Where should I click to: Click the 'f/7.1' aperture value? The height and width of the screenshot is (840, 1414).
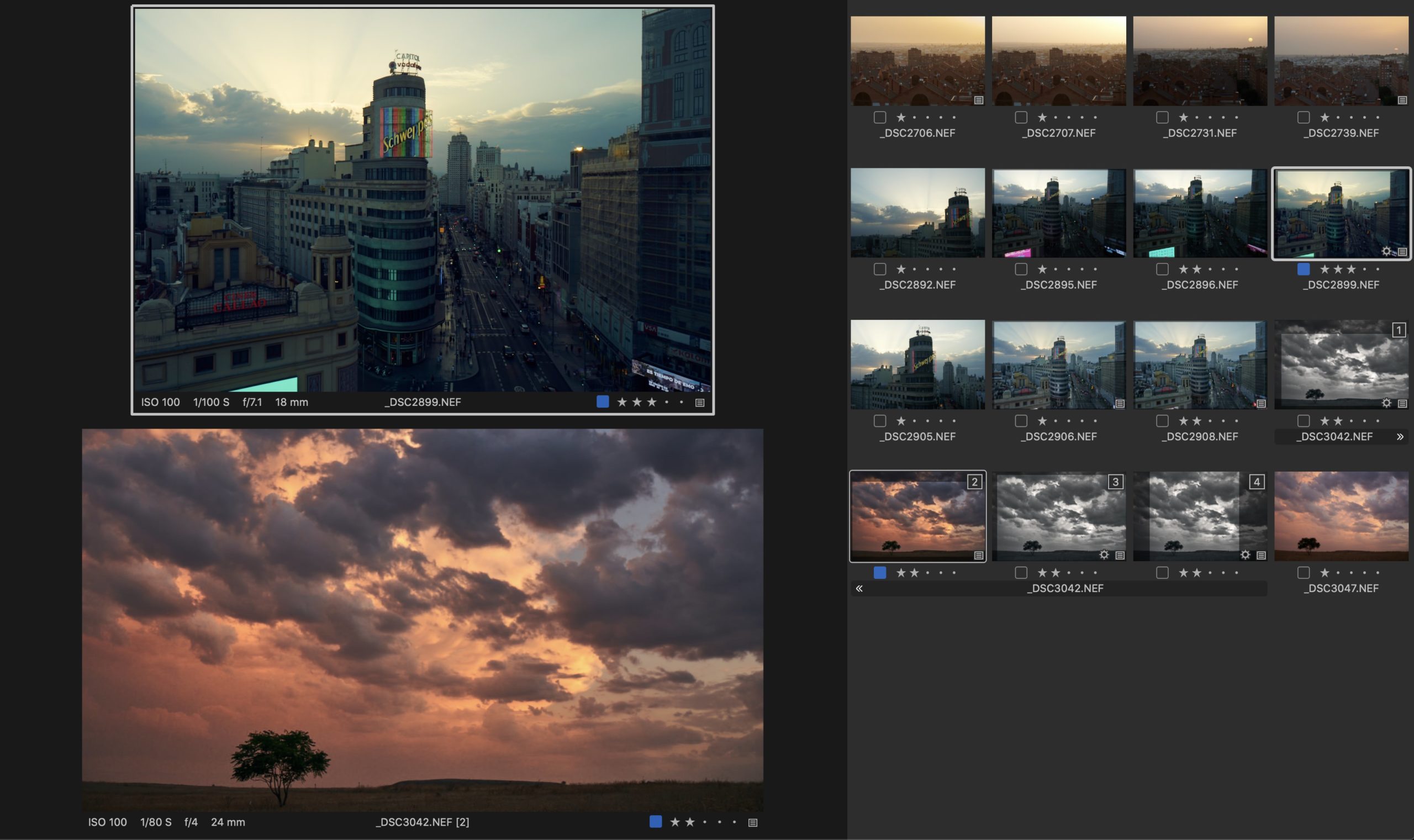coord(252,403)
